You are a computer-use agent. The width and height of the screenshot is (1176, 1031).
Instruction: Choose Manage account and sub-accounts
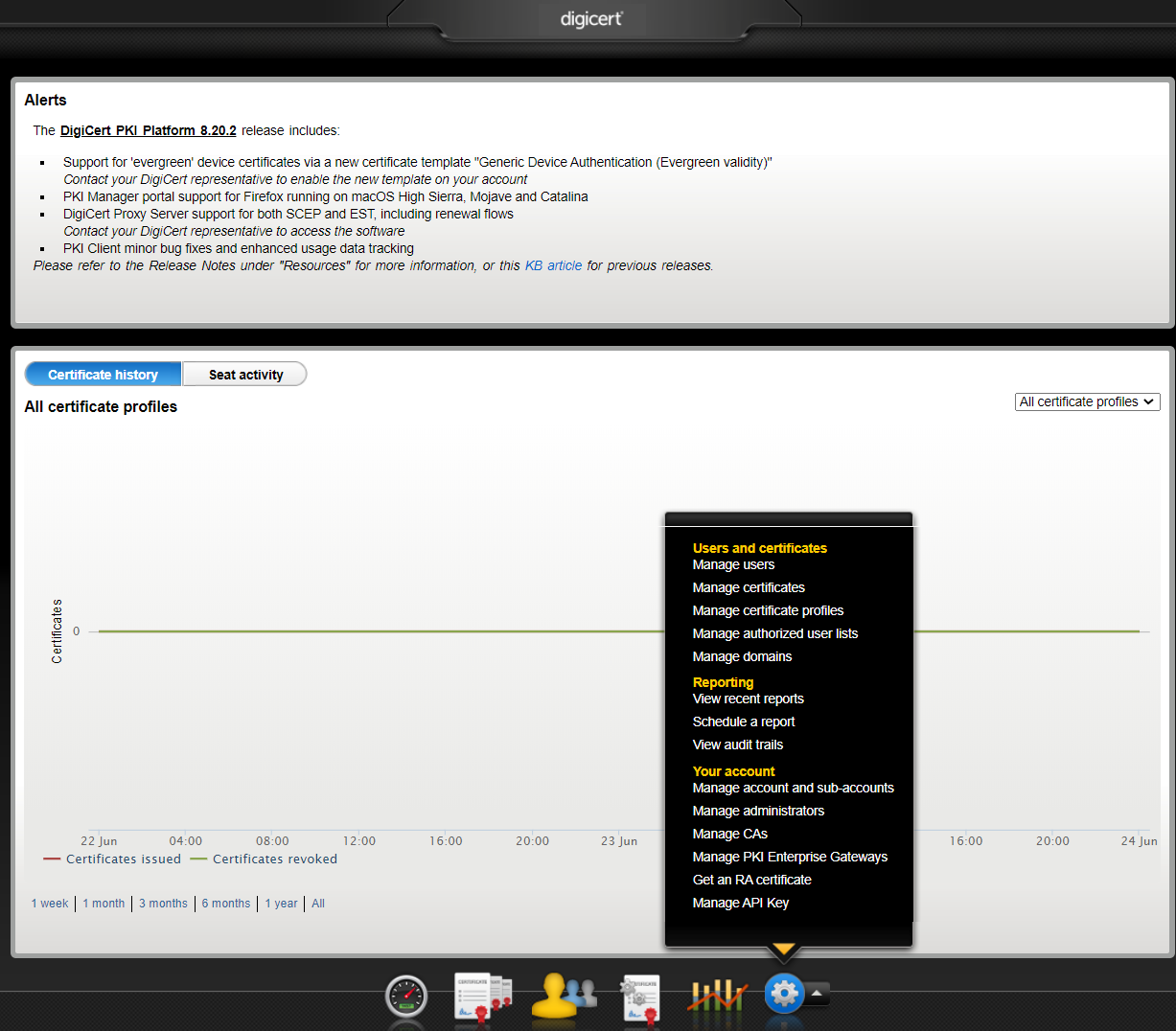(794, 788)
